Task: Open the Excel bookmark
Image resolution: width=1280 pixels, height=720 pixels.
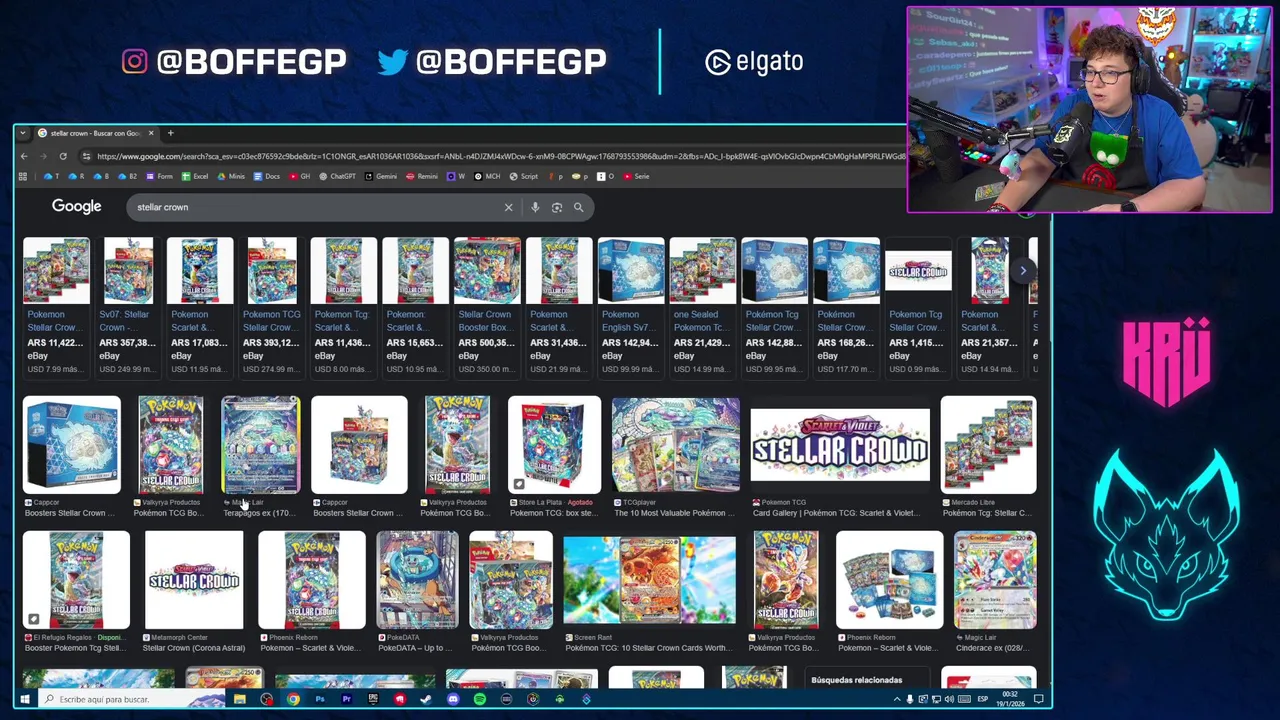Action: 194,176
